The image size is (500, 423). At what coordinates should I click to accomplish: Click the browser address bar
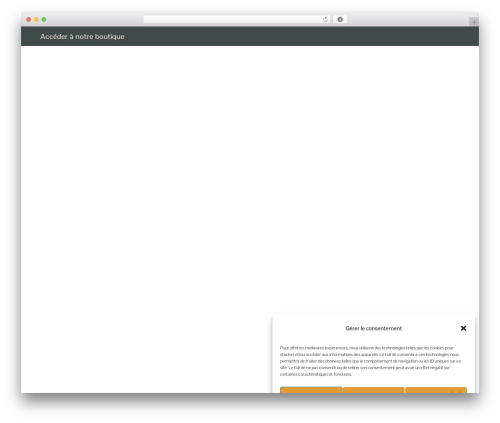click(x=236, y=20)
